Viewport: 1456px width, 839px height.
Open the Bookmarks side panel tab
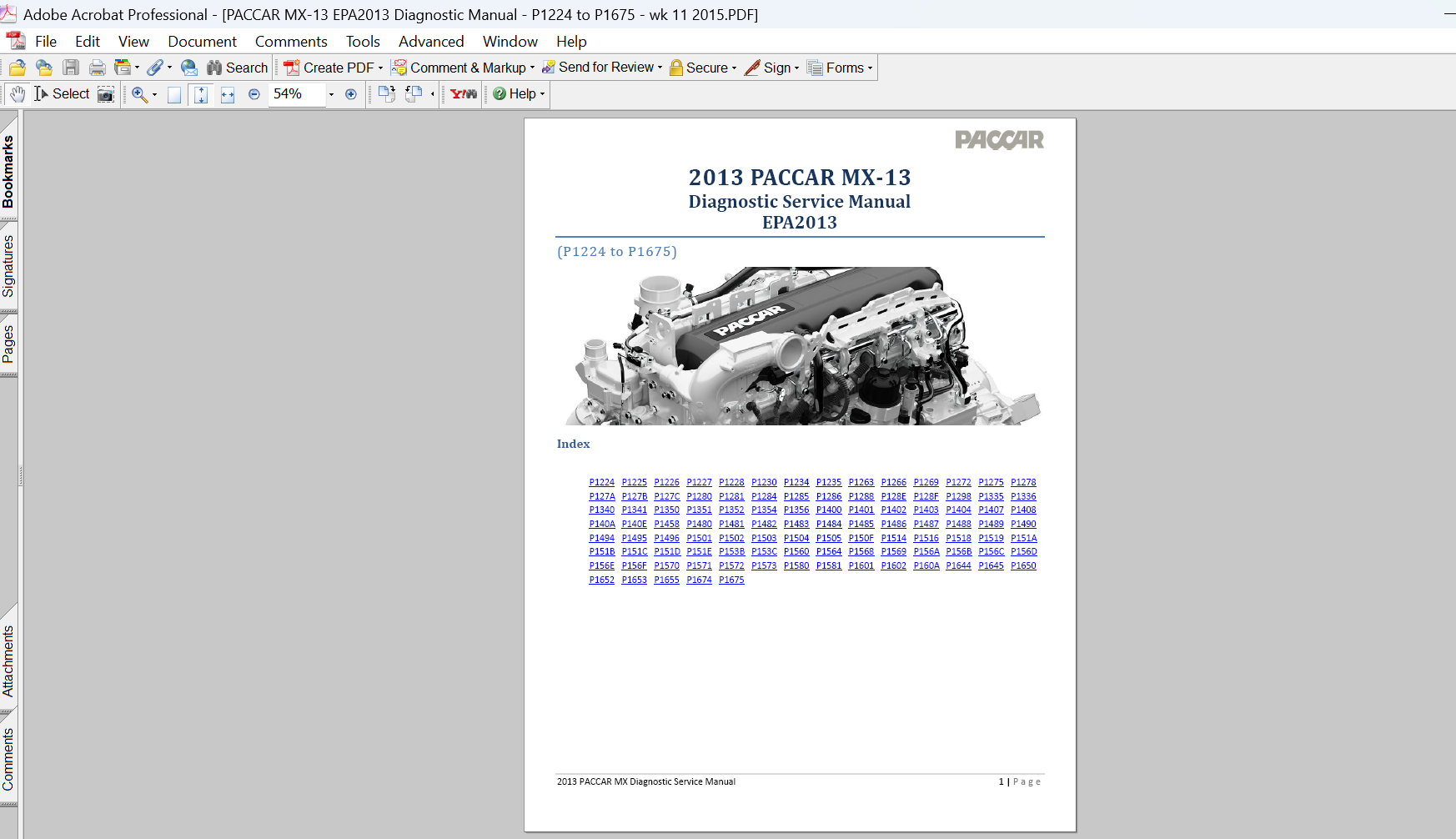click(8, 171)
